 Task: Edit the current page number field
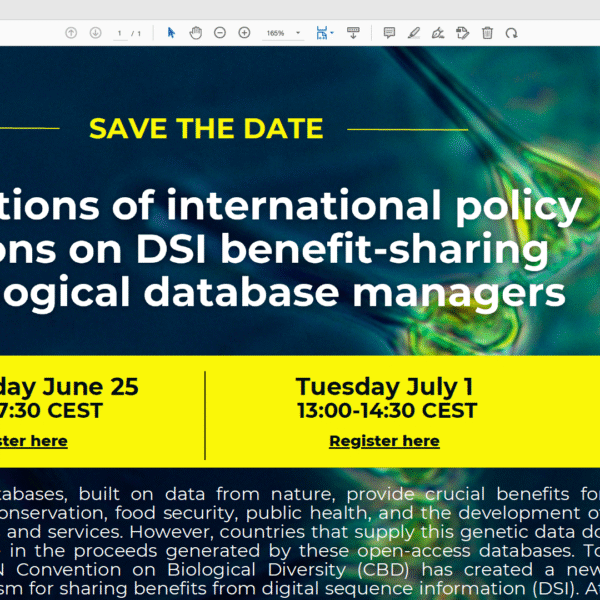click(x=120, y=33)
